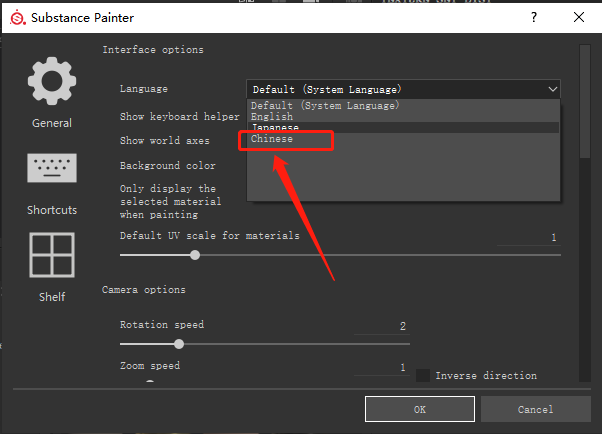Click the OK button
Image resolution: width=602 pixels, height=434 pixels.
pyautogui.click(x=420, y=409)
